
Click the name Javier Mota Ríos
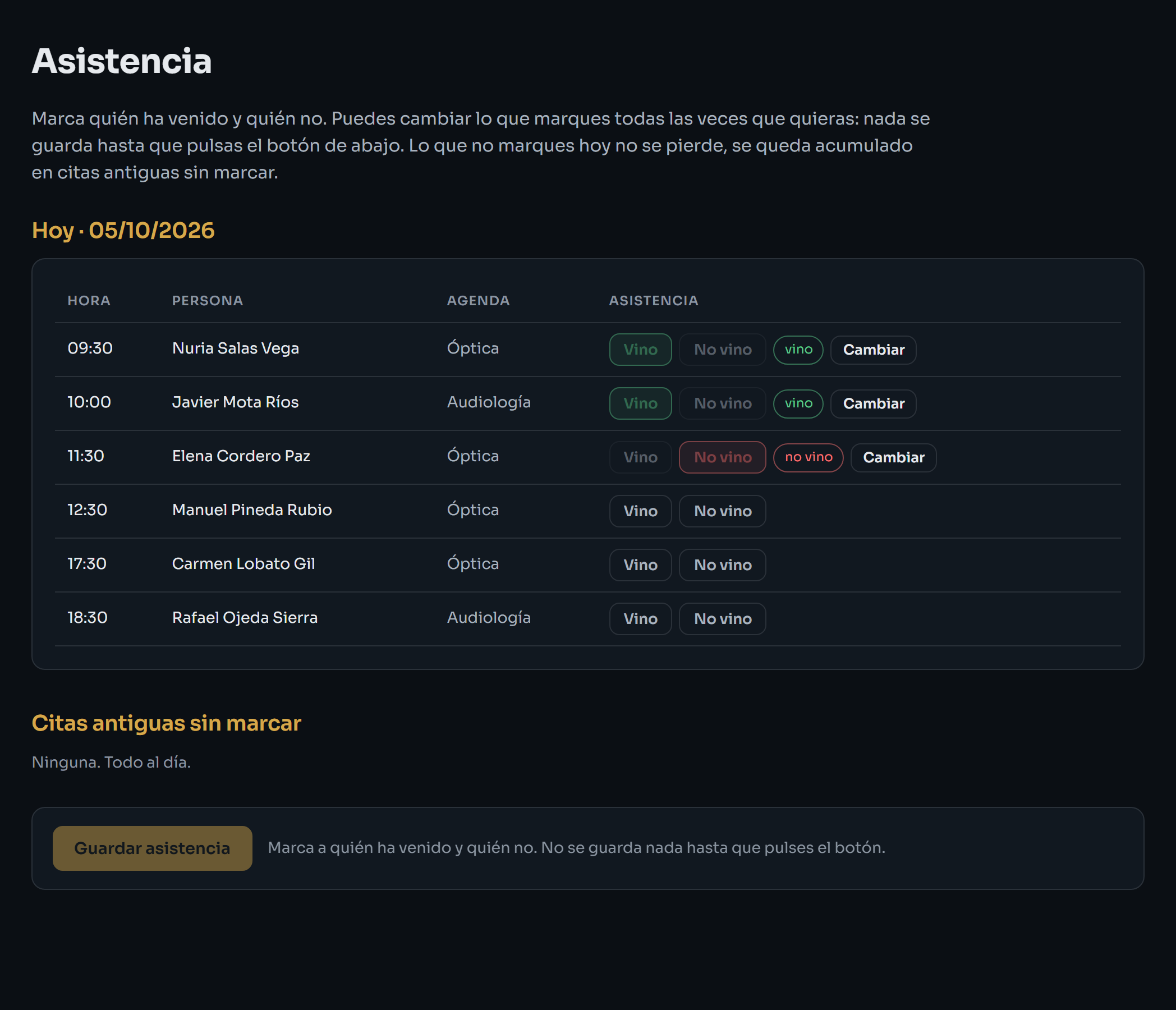[235, 402]
